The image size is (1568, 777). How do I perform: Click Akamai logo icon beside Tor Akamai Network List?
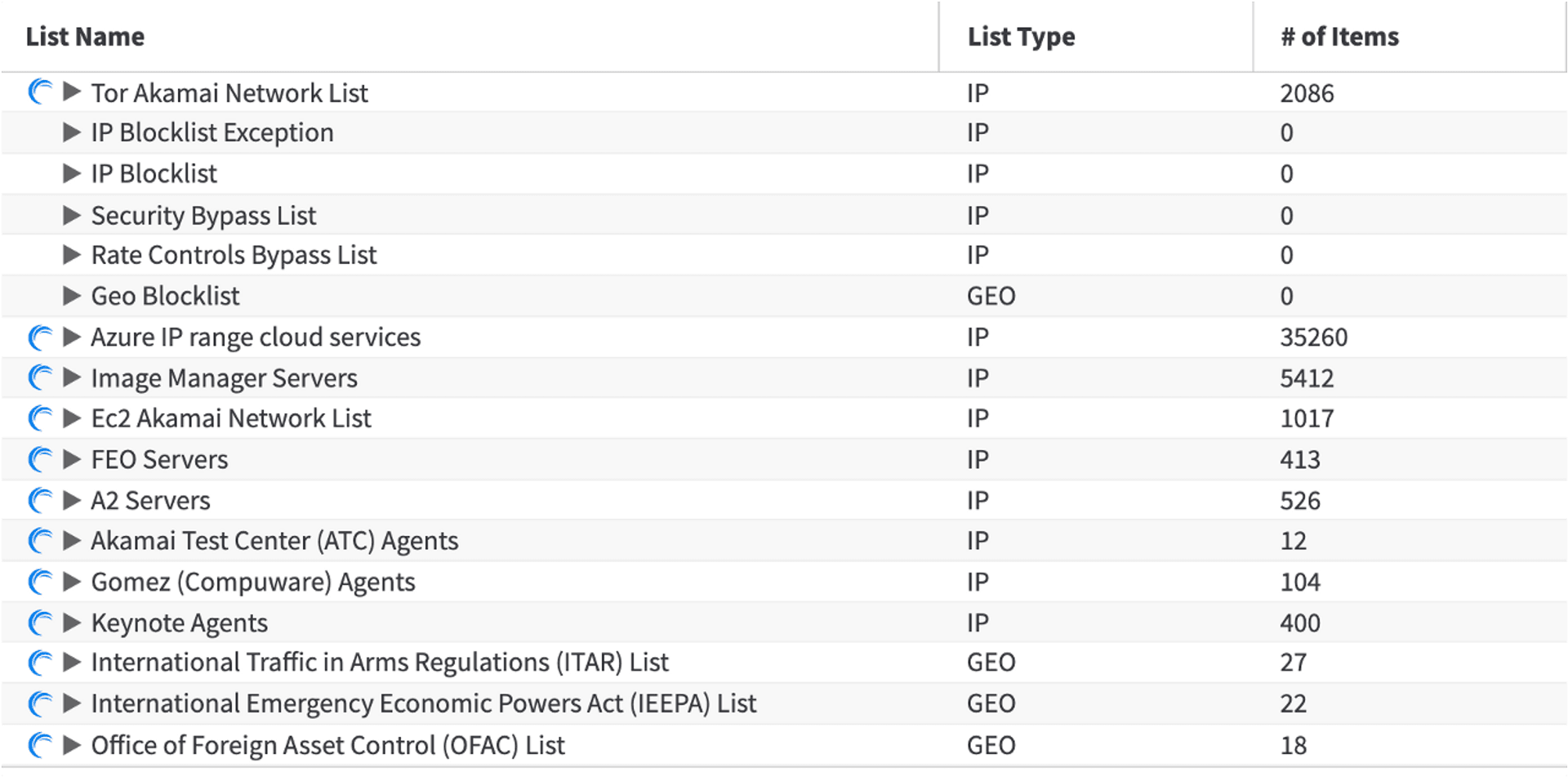[40, 92]
